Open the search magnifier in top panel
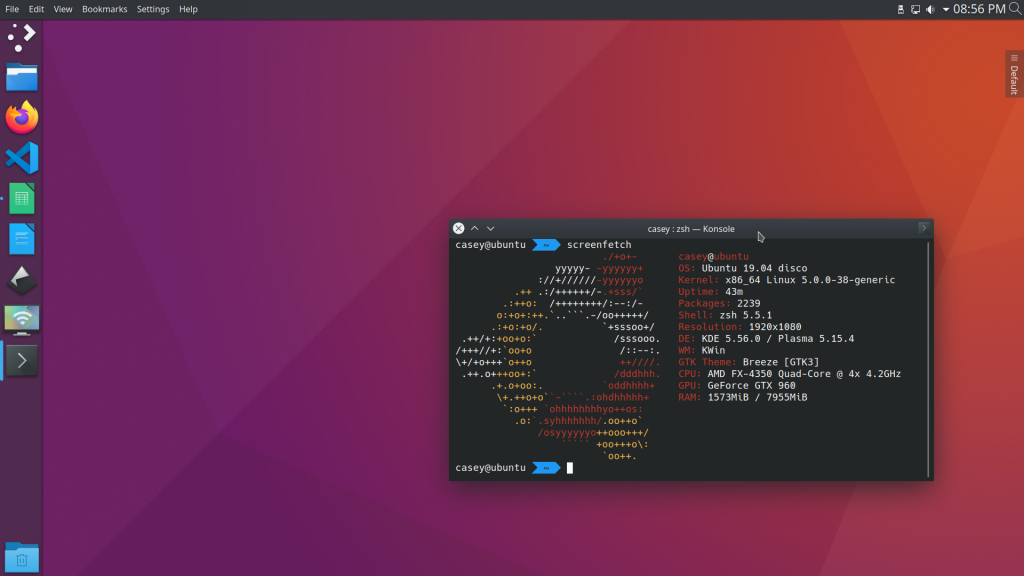This screenshot has width=1024, height=576. point(1013,9)
